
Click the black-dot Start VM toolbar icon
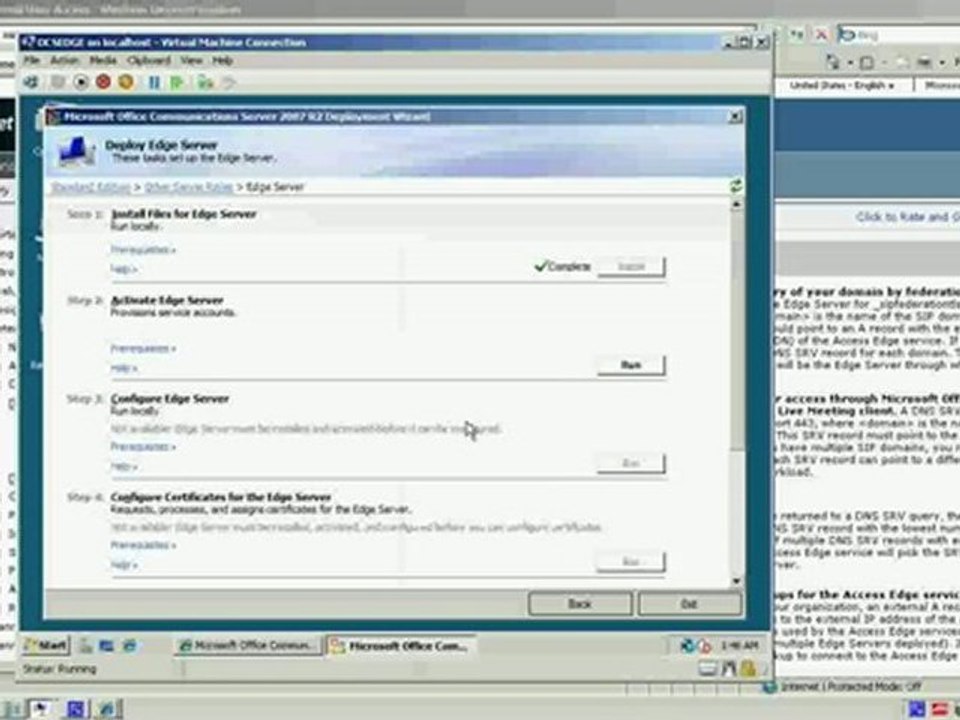80,81
